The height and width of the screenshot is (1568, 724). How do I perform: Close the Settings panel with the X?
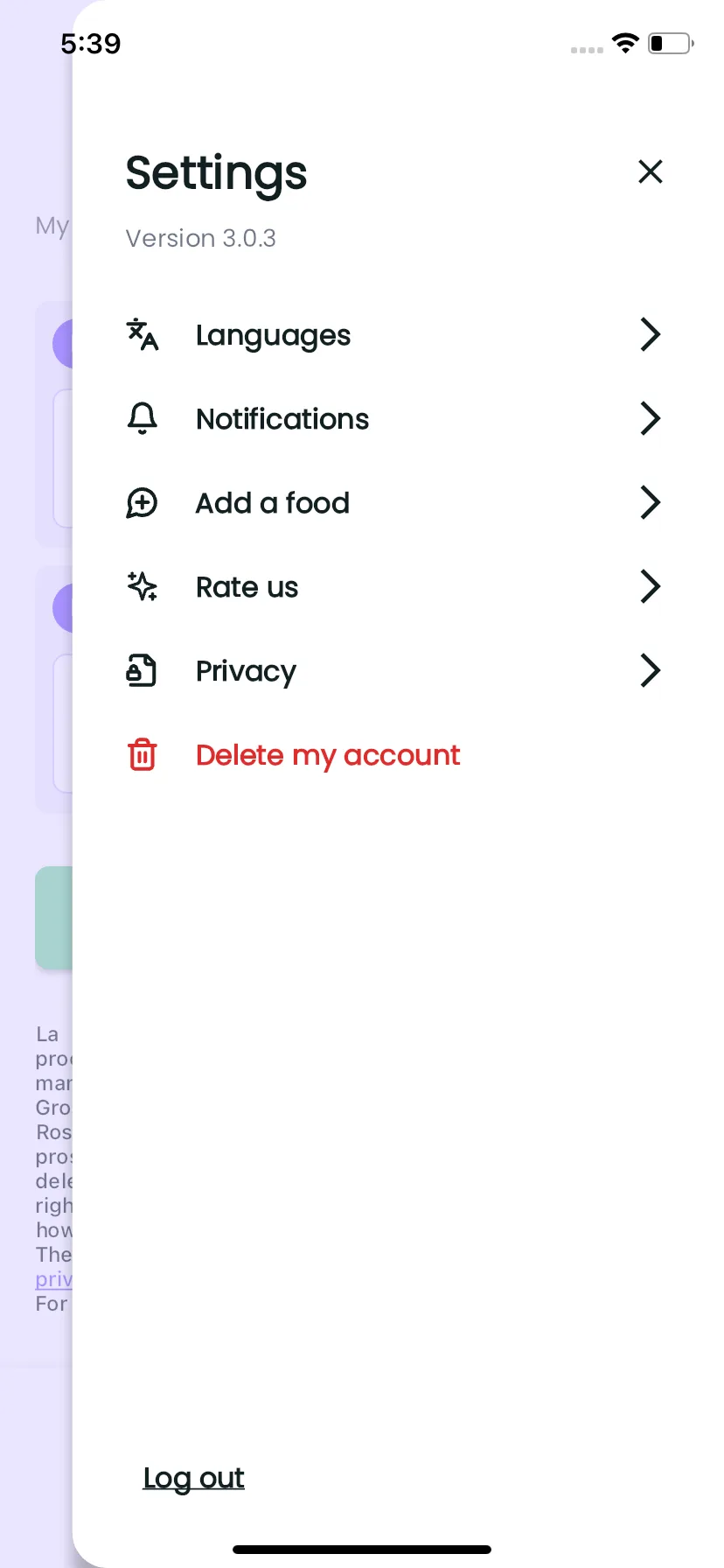tap(651, 171)
